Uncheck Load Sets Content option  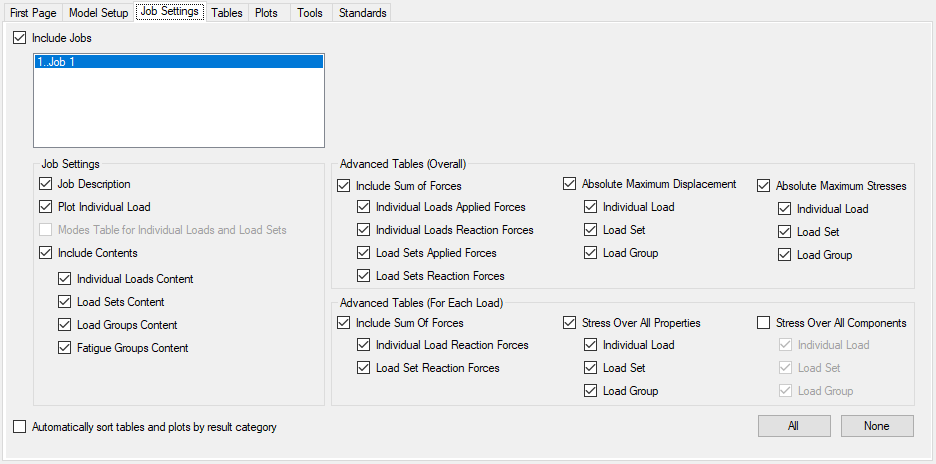65,302
